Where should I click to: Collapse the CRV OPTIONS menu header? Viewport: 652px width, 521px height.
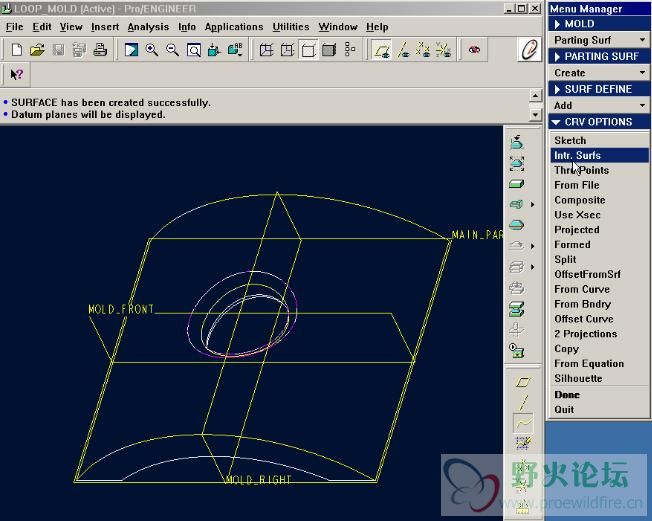click(x=598, y=122)
